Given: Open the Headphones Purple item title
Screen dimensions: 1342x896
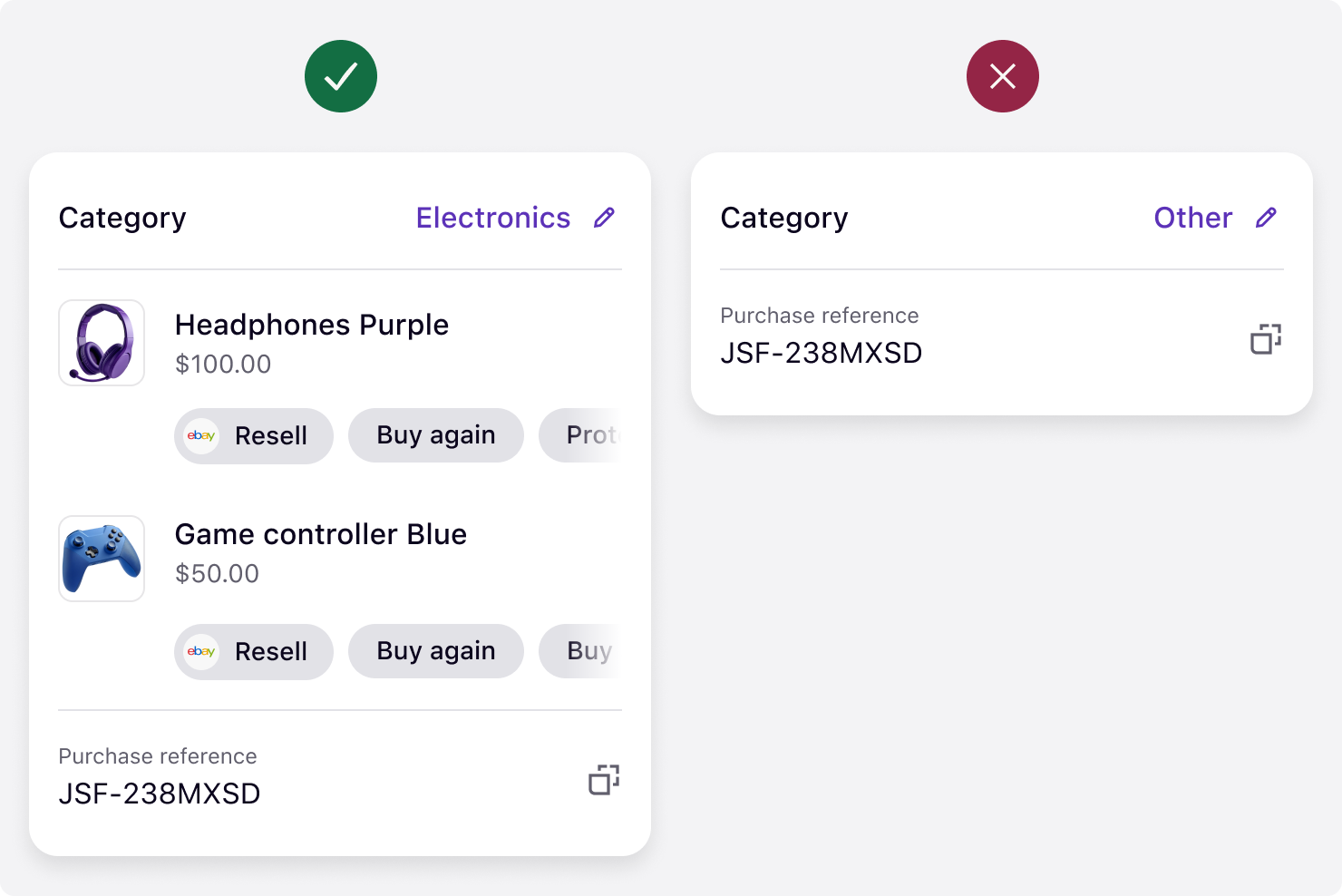Looking at the screenshot, I should [x=312, y=325].
